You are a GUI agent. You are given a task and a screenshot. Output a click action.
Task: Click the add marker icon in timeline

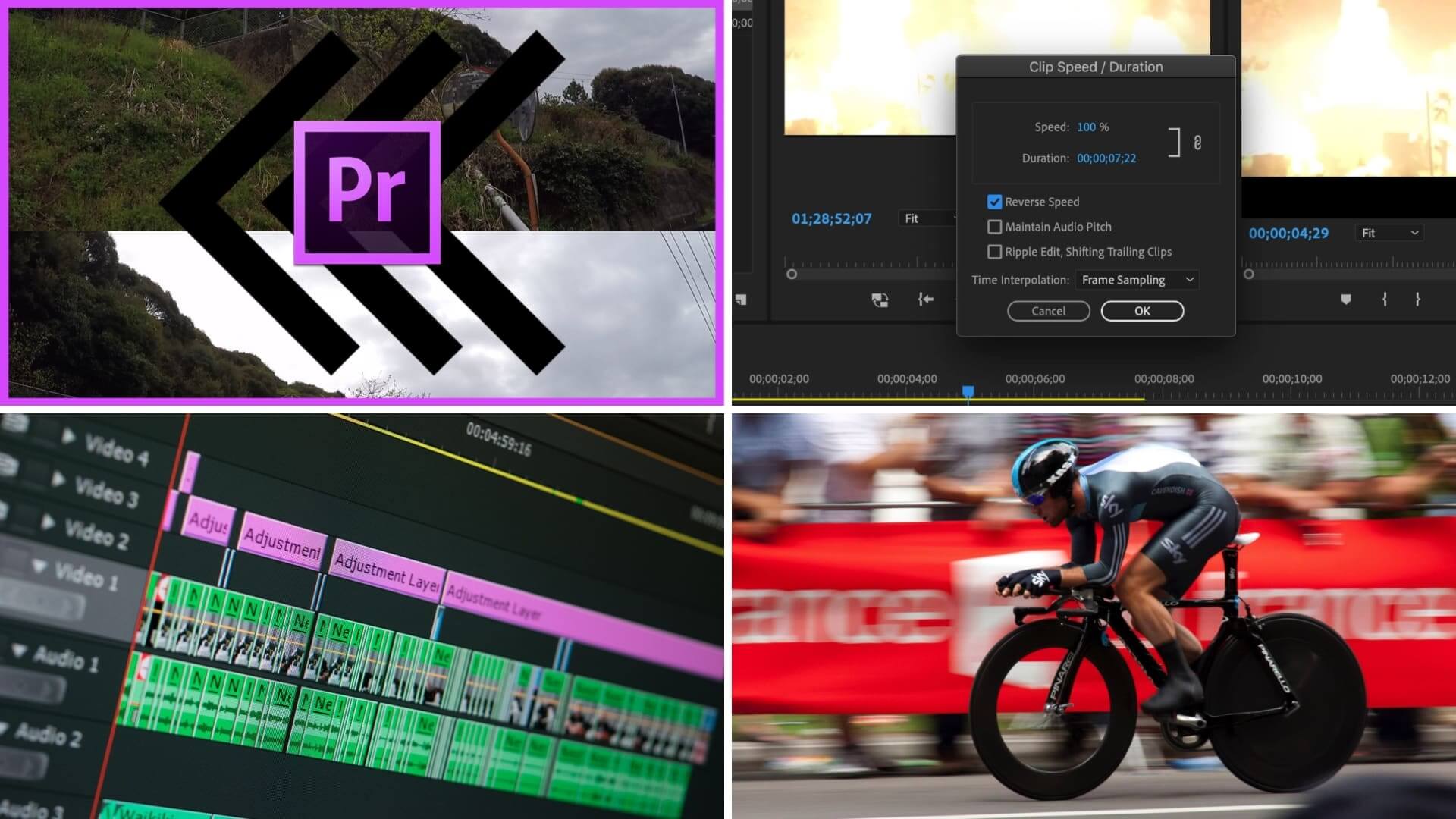pyautogui.click(x=1349, y=299)
